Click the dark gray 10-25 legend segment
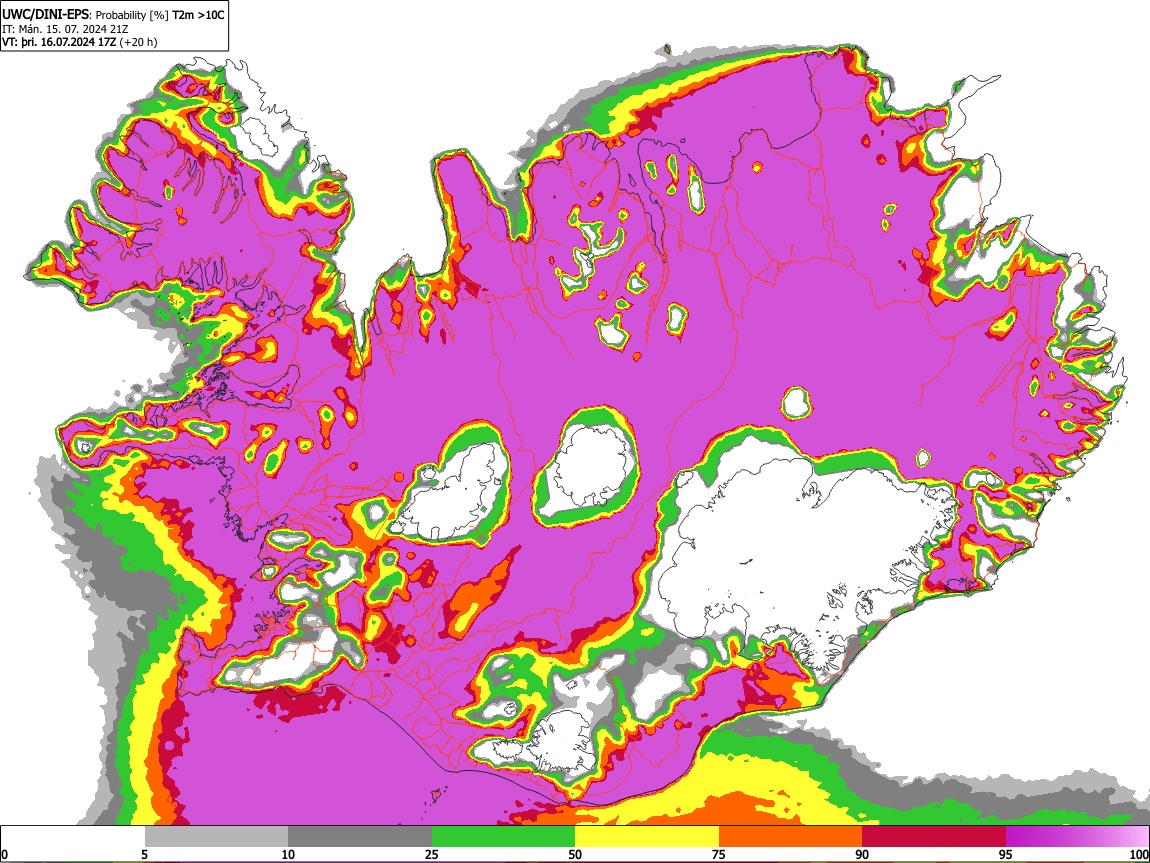The image size is (1150, 863). (360, 836)
